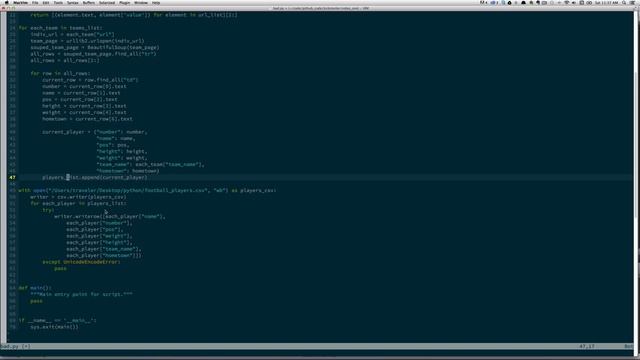The image size is (640, 360).
Task: Click the 'for row in all_rows:' line
Action: click(x=60, y=73)
